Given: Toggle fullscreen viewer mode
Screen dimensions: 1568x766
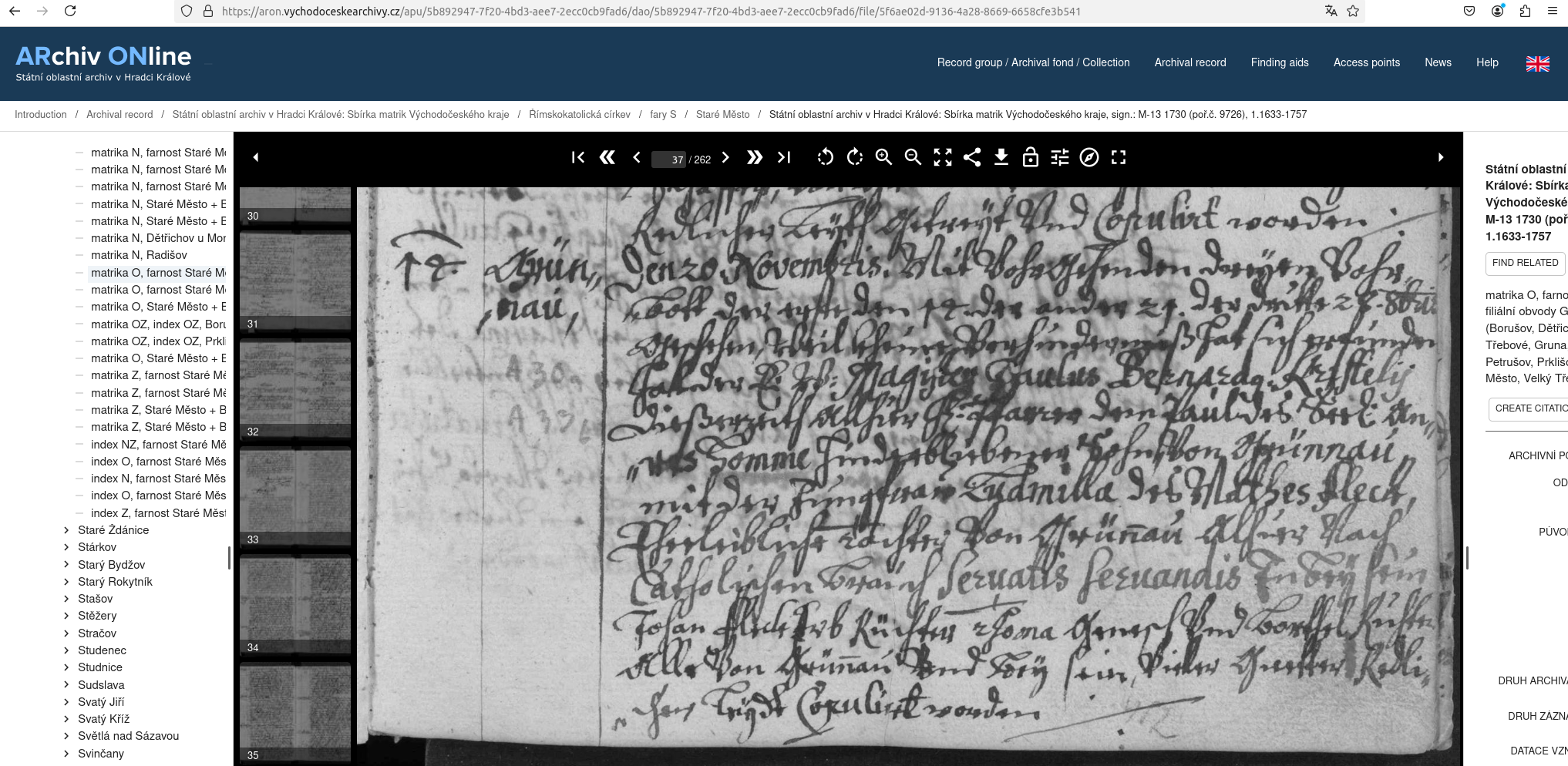Looking at the screenshot, I should point(1119,157).
